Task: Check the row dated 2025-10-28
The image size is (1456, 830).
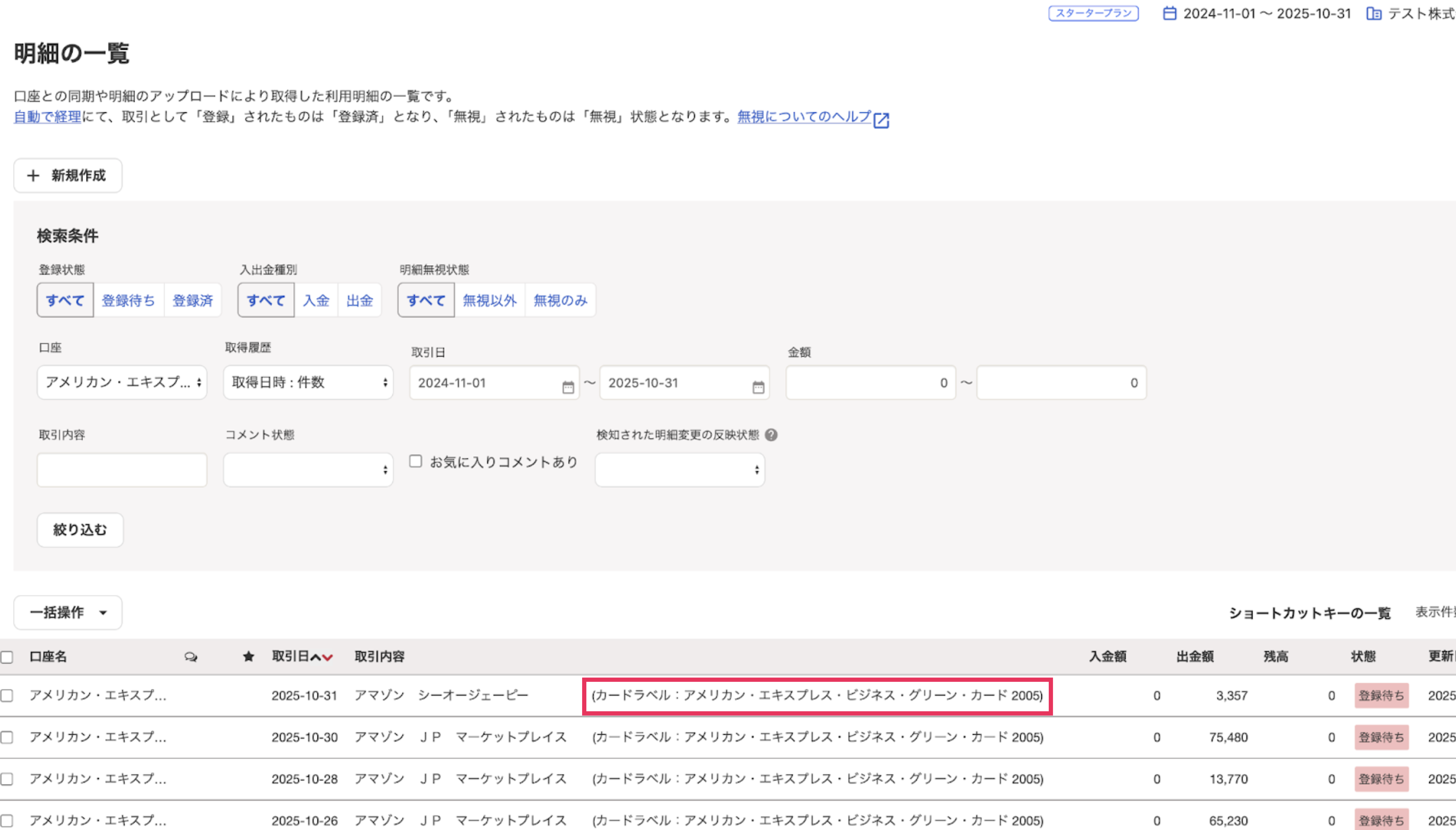Action: (x=7, y=779)
